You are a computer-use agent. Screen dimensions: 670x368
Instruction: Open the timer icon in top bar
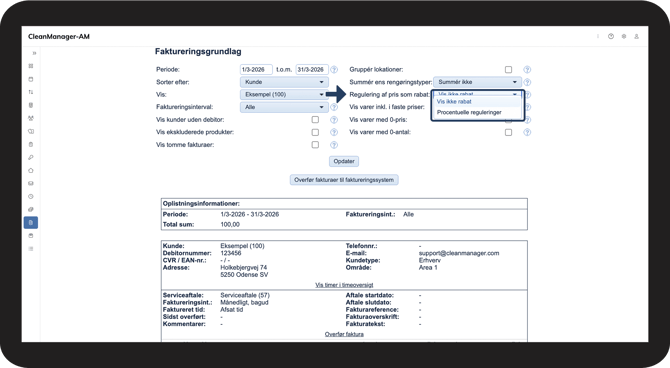[x=611, y=36]
